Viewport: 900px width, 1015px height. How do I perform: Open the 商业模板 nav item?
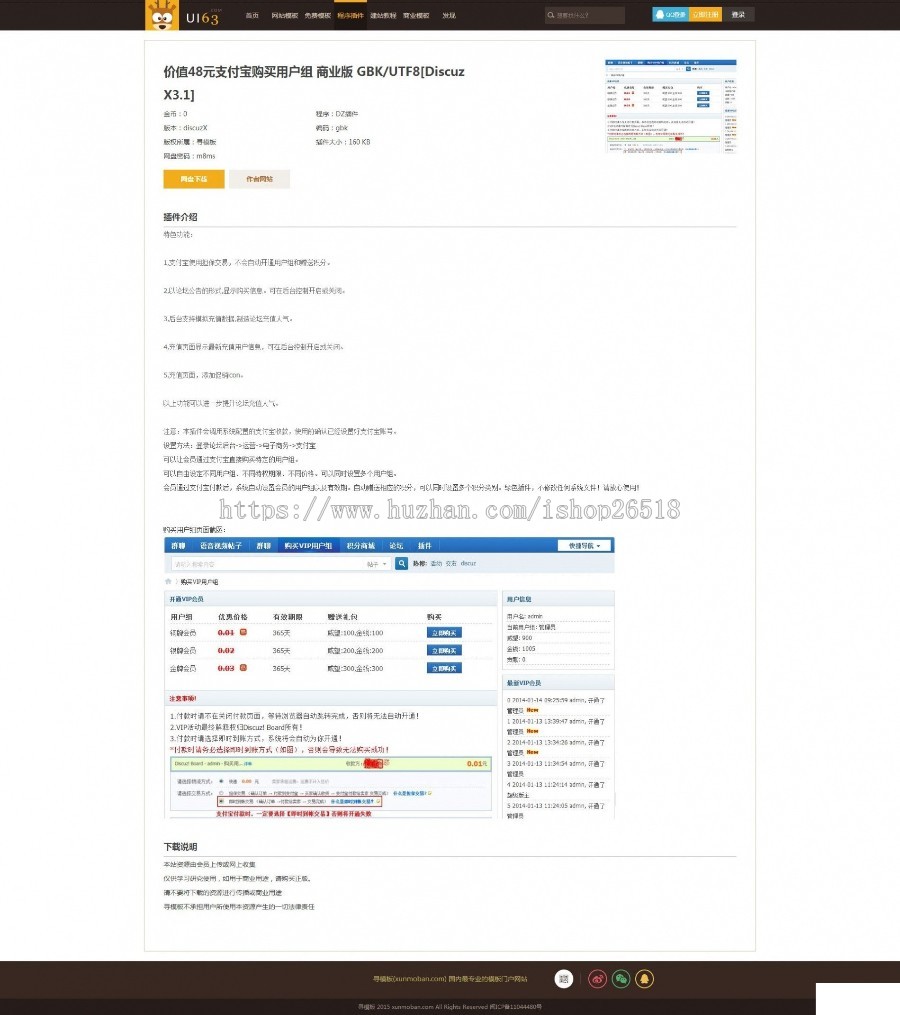click(416, 16)
